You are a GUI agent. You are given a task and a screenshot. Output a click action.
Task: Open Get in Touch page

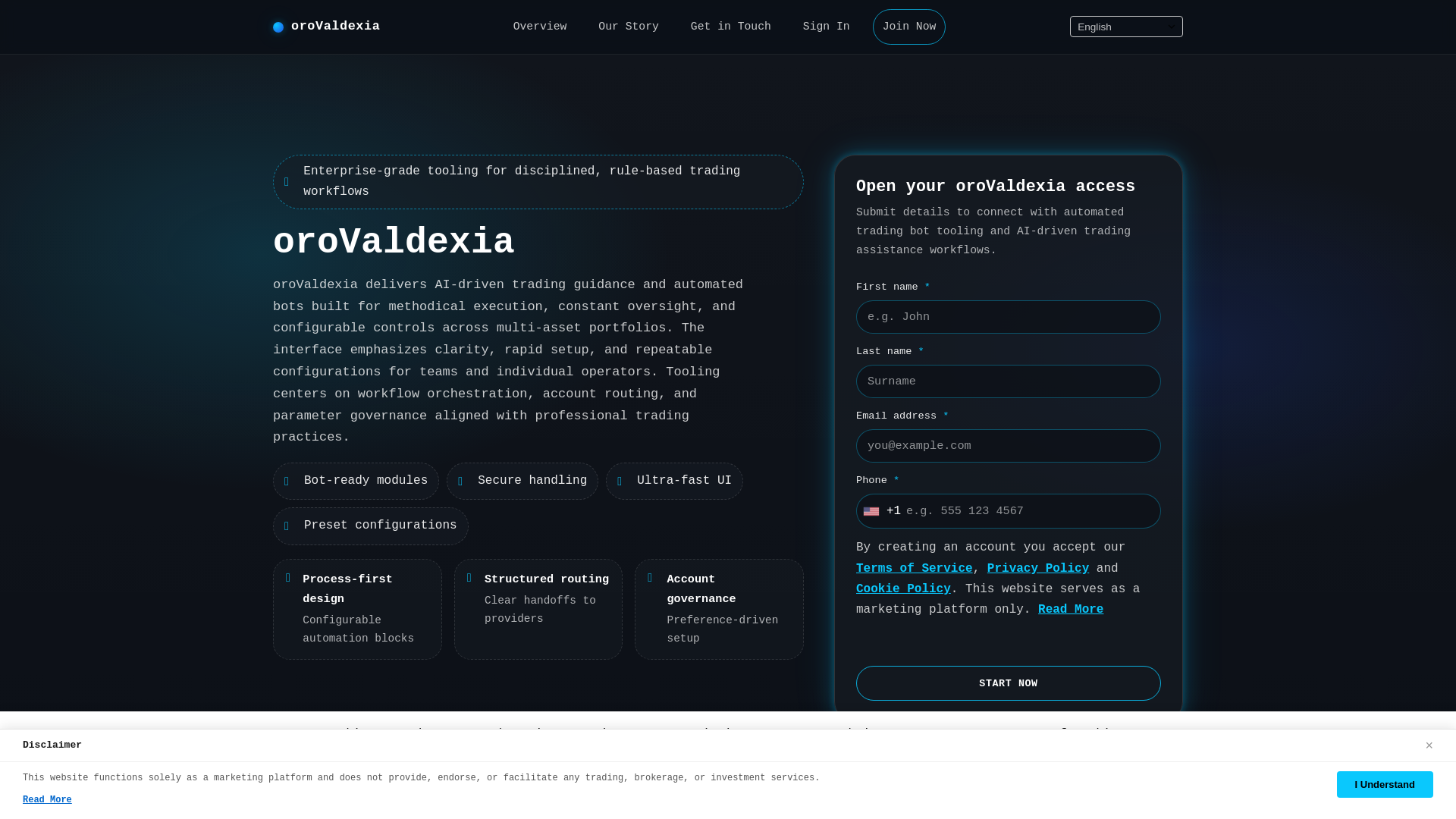pyautogui.click(x=731, y=27)
